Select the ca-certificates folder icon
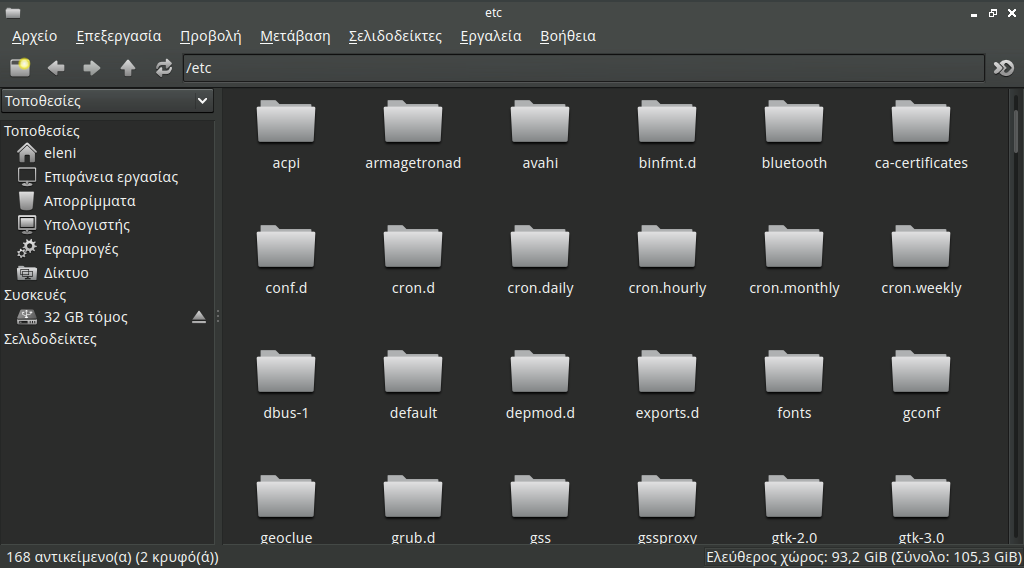Image resolution: width=1024 pixels, height=568 pixels. [921, 122]
